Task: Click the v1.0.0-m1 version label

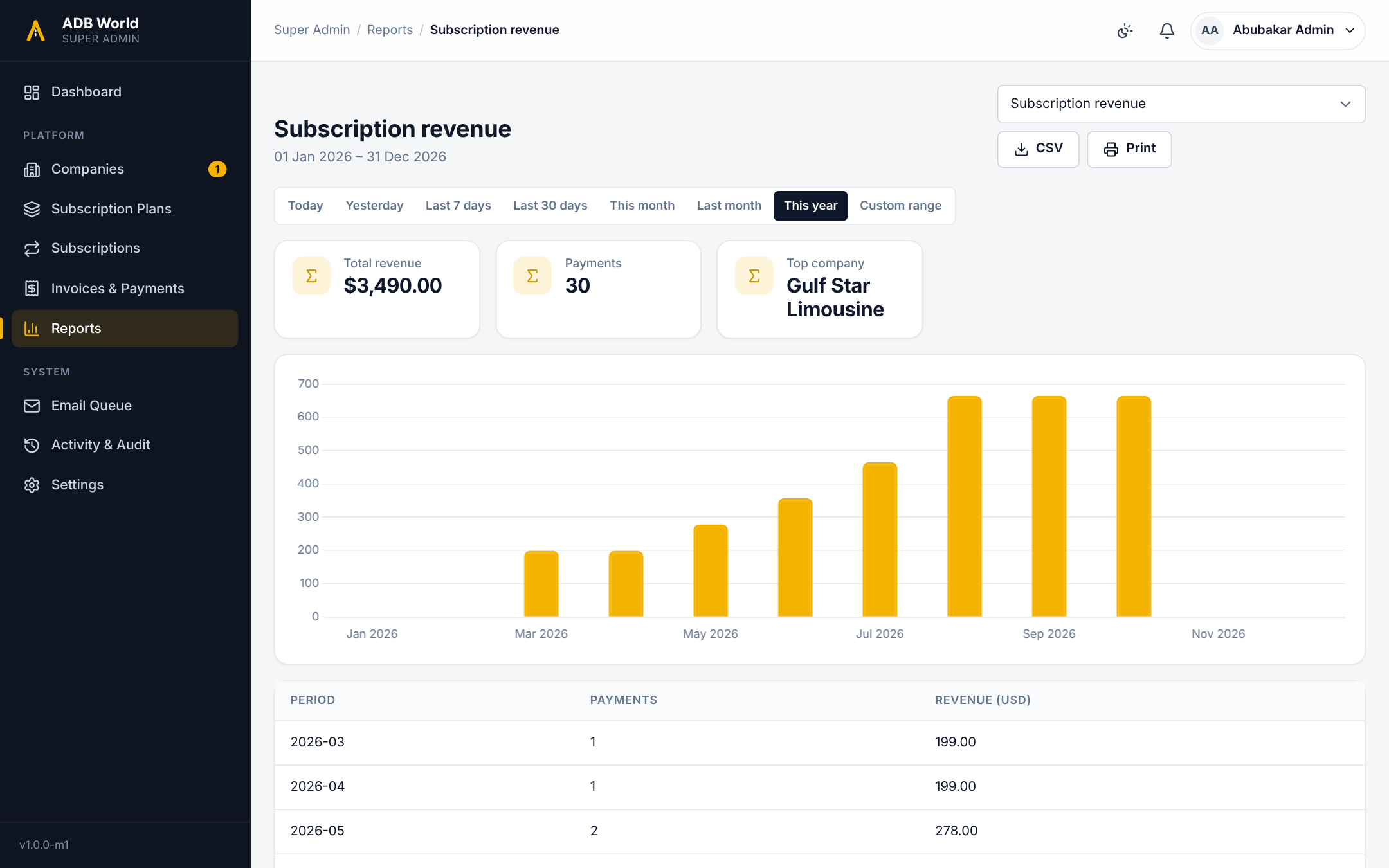Action: [44, 845]
